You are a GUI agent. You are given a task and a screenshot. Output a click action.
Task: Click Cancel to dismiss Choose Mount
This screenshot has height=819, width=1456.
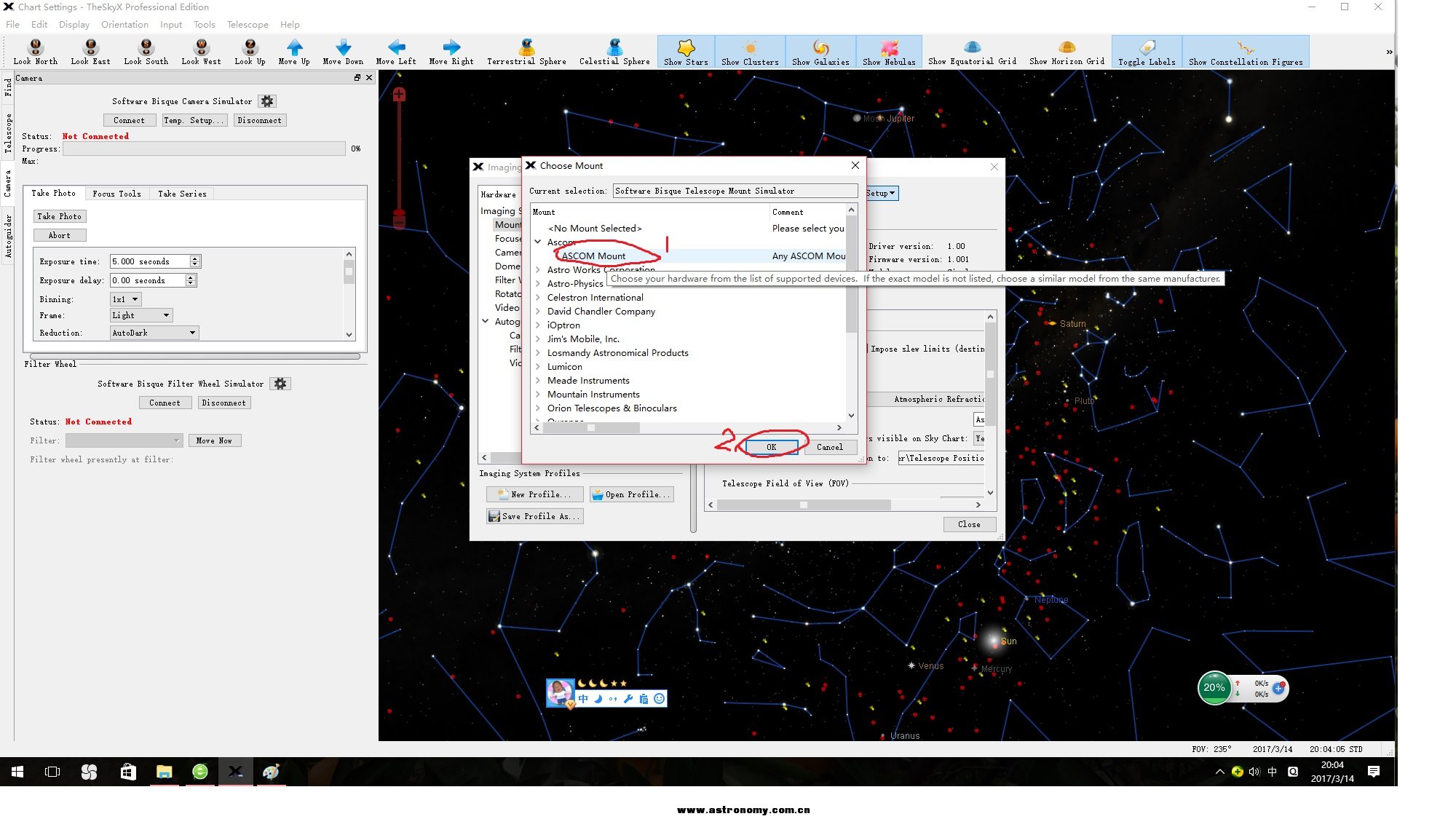pyautogui.click(x=830, y=447)
